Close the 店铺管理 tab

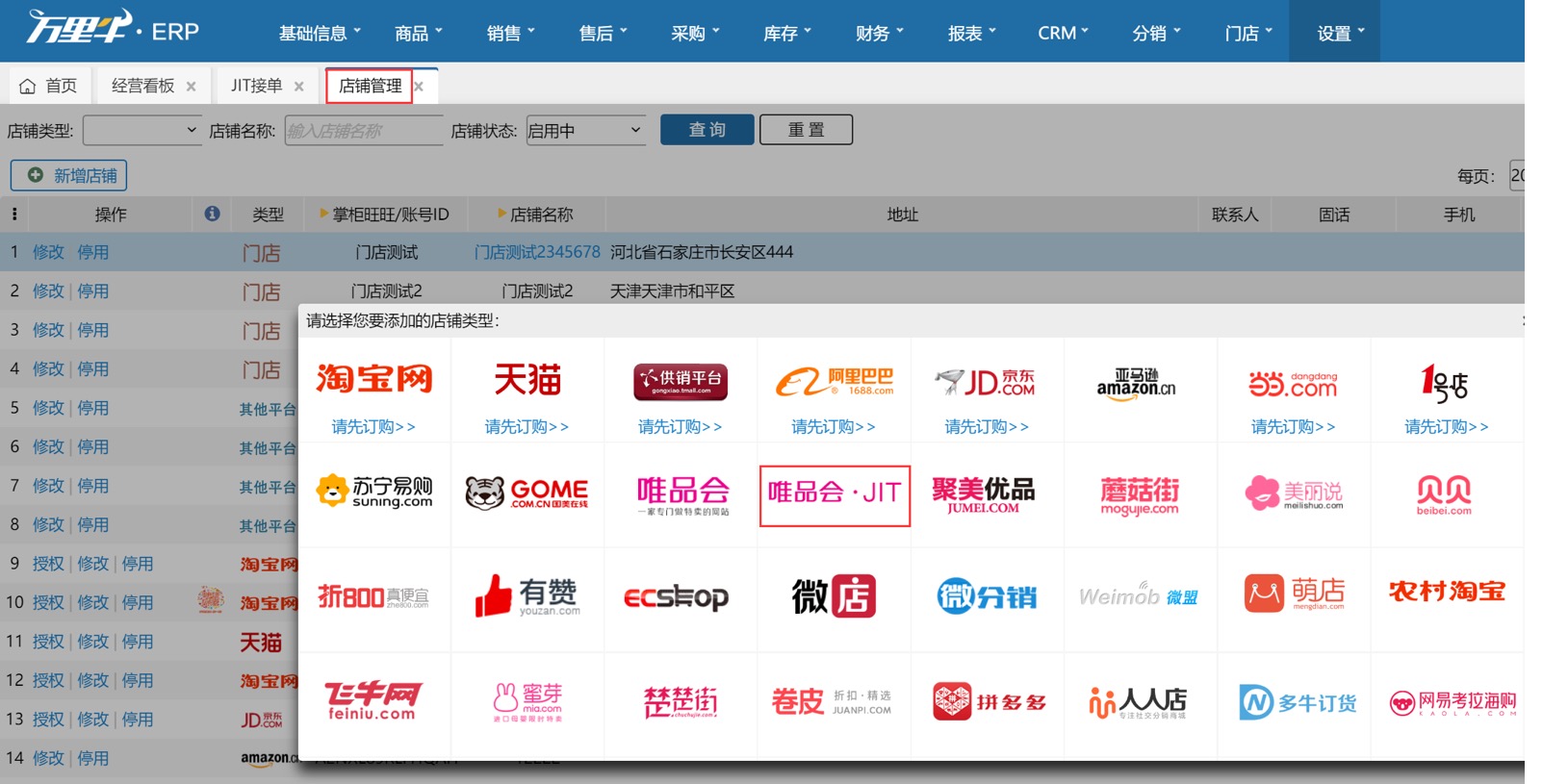coord(419,87)
